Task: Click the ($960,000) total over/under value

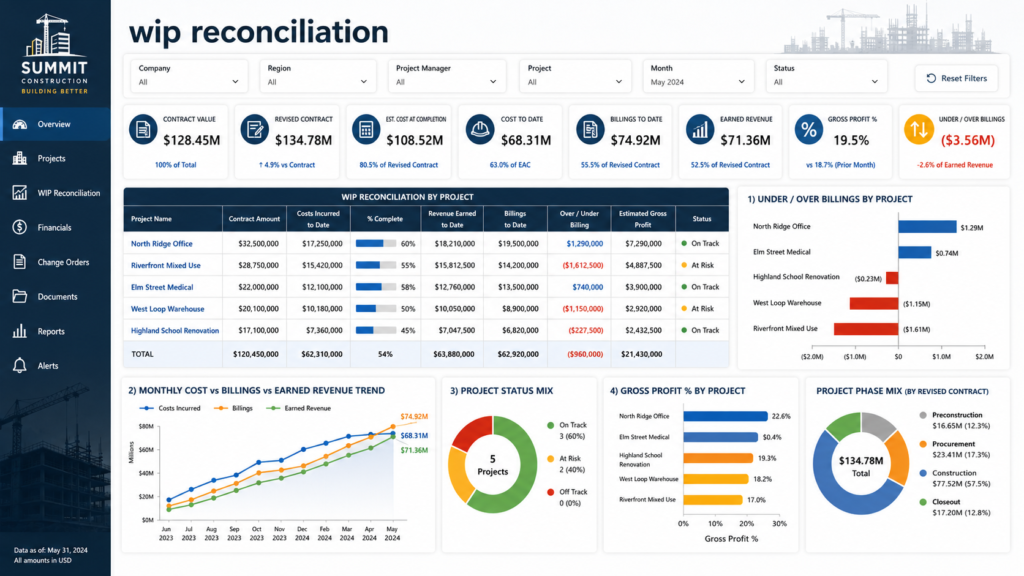Action: (x=585, y=354)
